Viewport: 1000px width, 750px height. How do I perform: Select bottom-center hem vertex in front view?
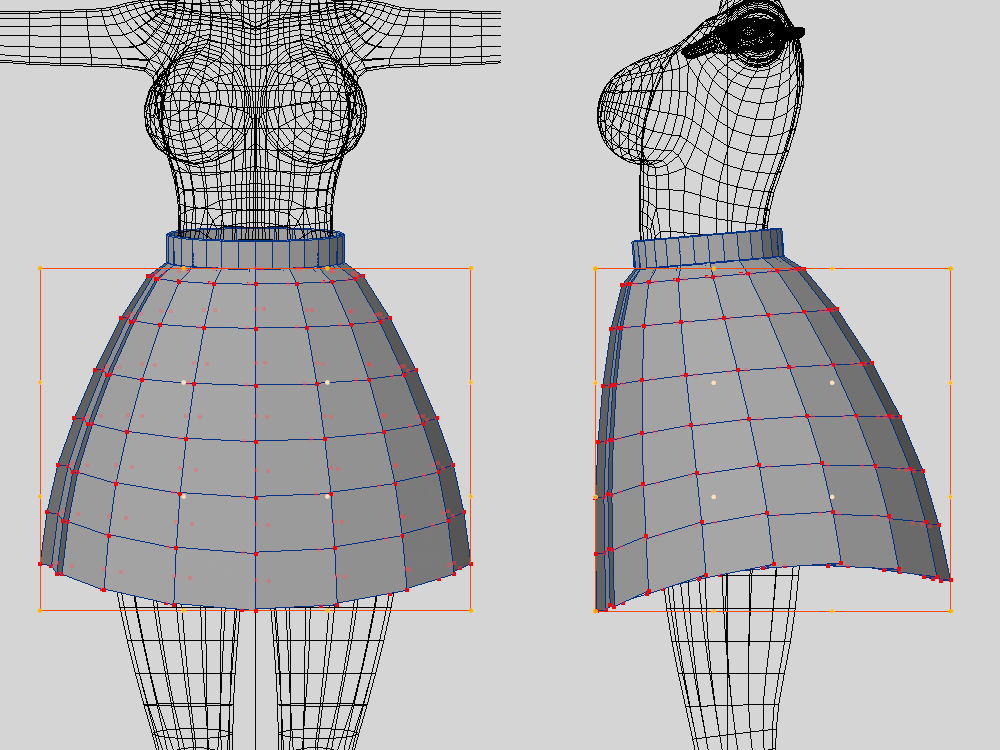(255, 609)
